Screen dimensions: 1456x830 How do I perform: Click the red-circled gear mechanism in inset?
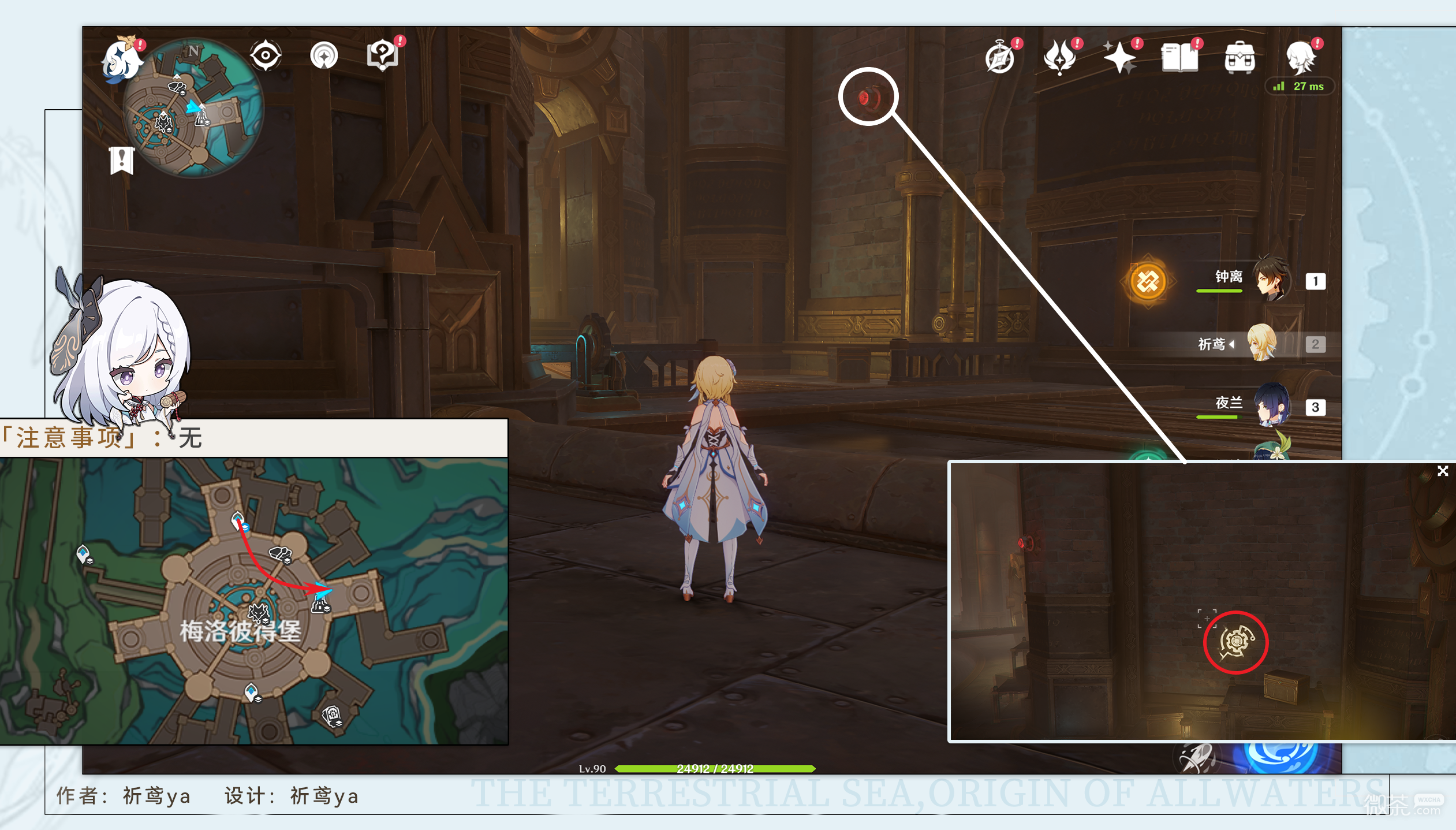pyautogui.click(x=1235, y=642)
